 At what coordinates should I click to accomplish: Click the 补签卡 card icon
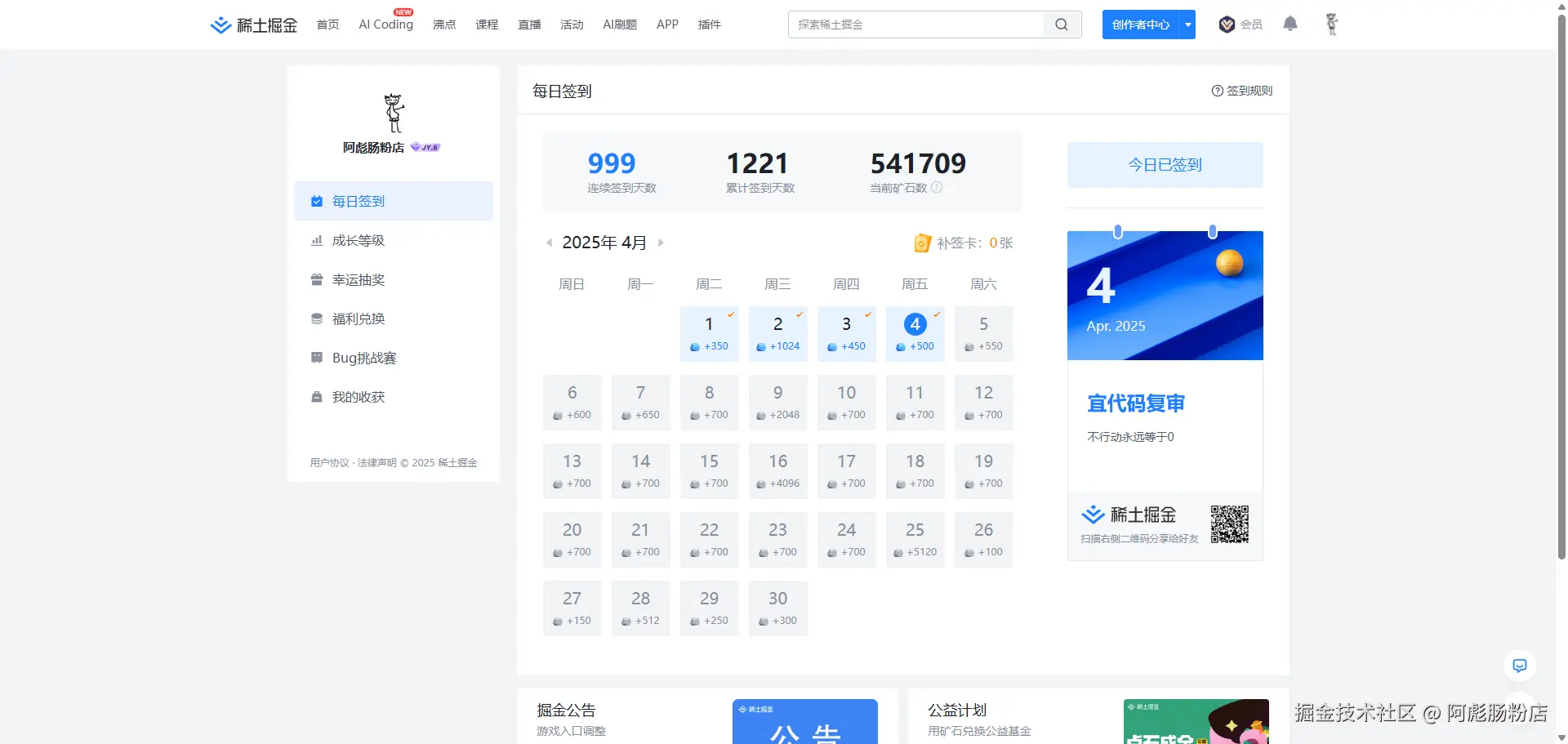(x=922, y=243)
